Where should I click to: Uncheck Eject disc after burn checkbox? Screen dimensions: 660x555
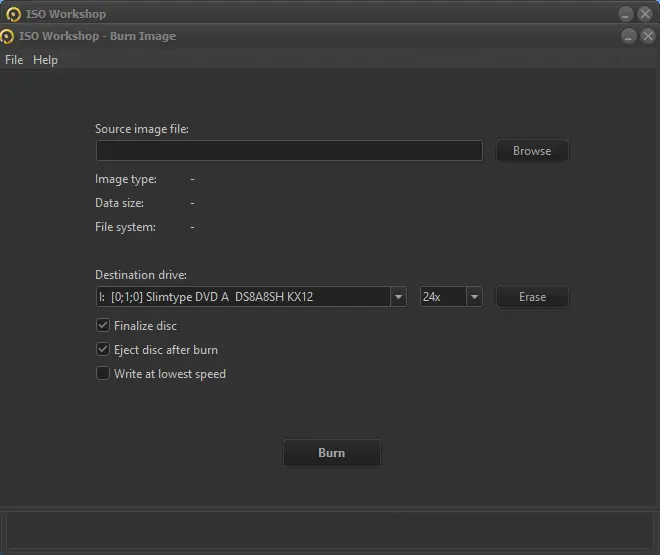pos(103,349)
